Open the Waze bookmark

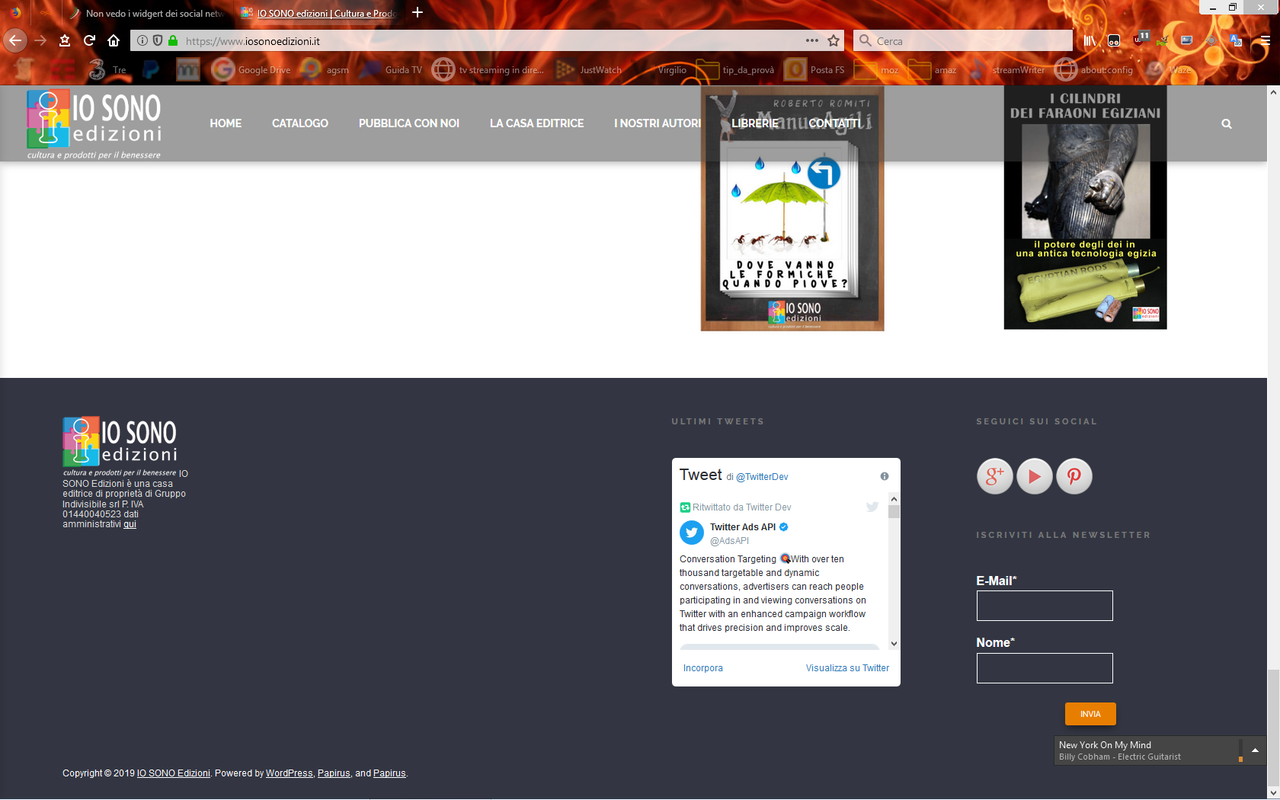(x=1170, y=70)
